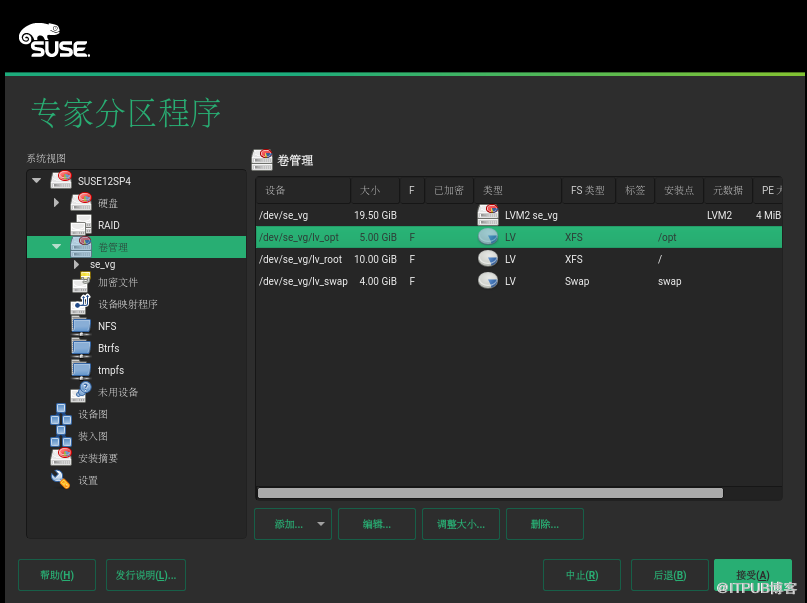Click the LVM2 se_vg disk icon
Viewport: 807px width, 603px height.
pos(487,215)
